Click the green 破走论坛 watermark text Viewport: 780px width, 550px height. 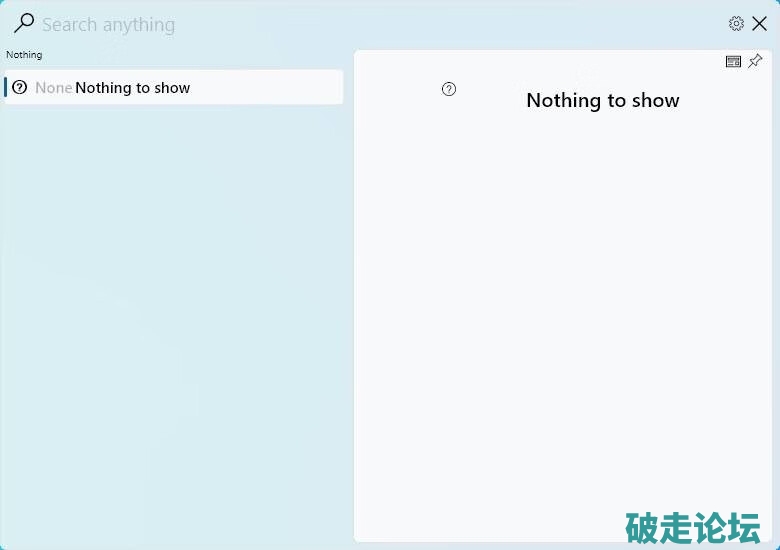point(692,527)
